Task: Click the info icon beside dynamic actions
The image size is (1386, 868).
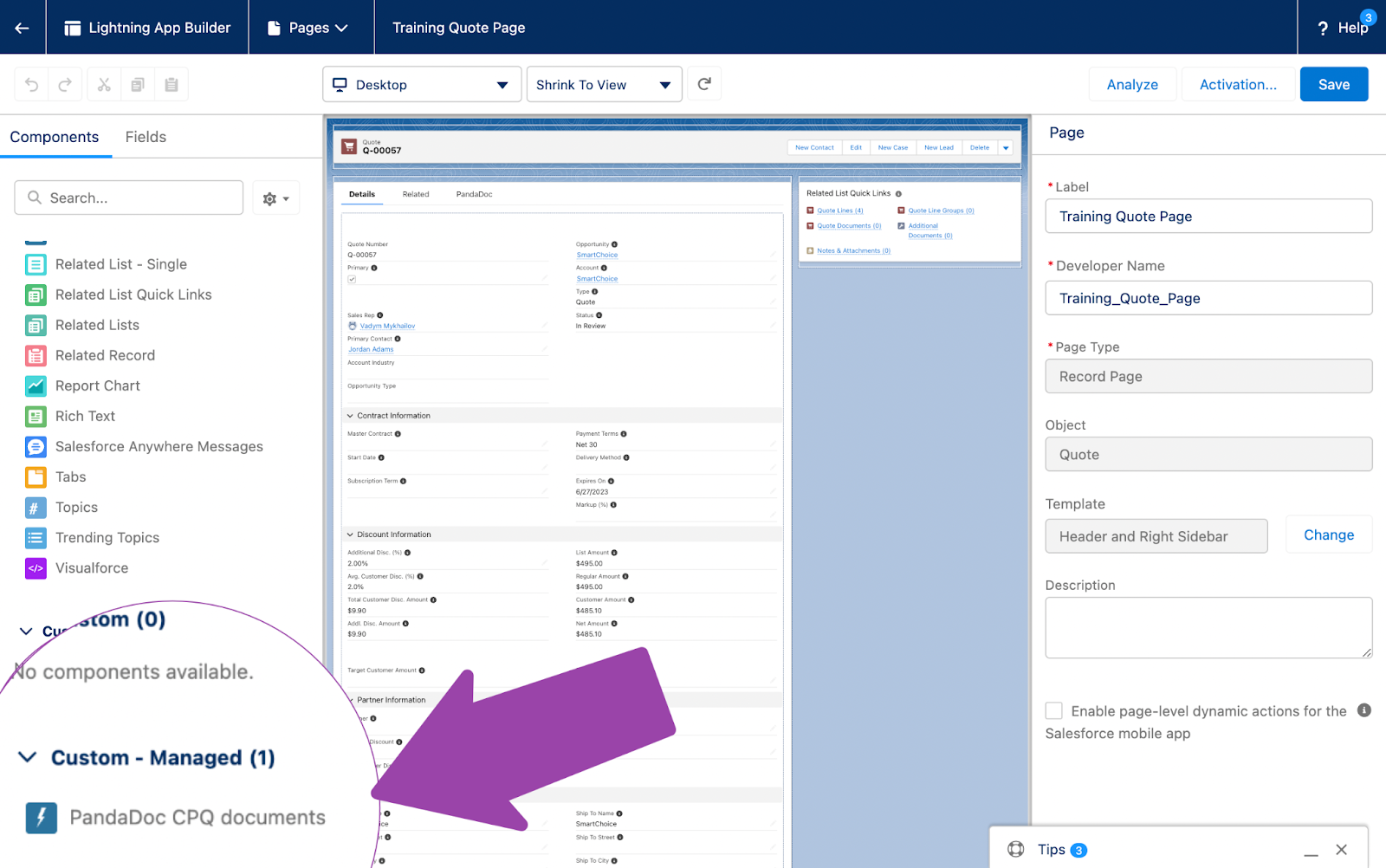Action: [x=1364, y=710]
